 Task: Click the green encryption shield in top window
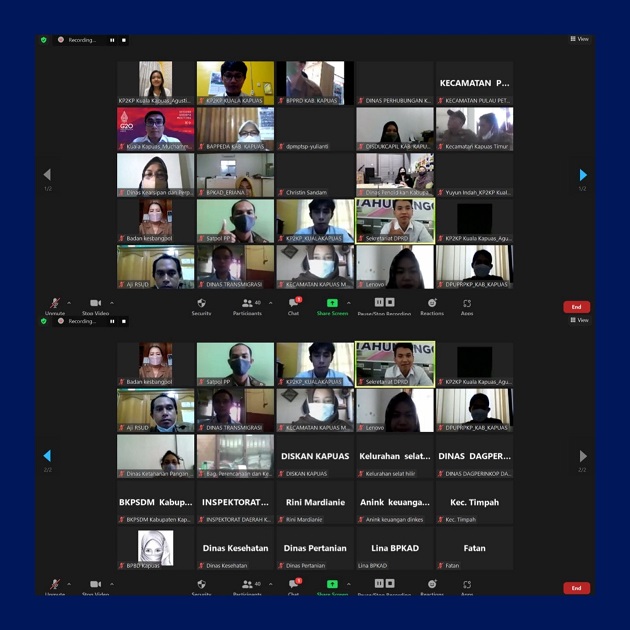44,40
